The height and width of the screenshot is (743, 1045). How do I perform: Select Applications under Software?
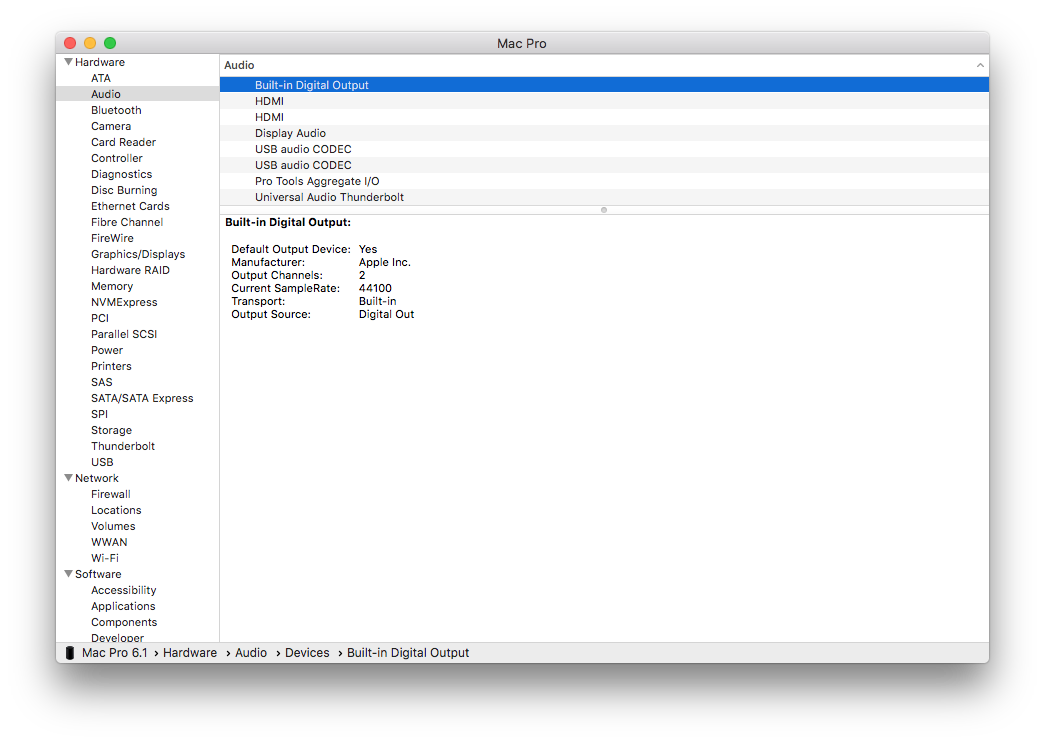point(123,606)
